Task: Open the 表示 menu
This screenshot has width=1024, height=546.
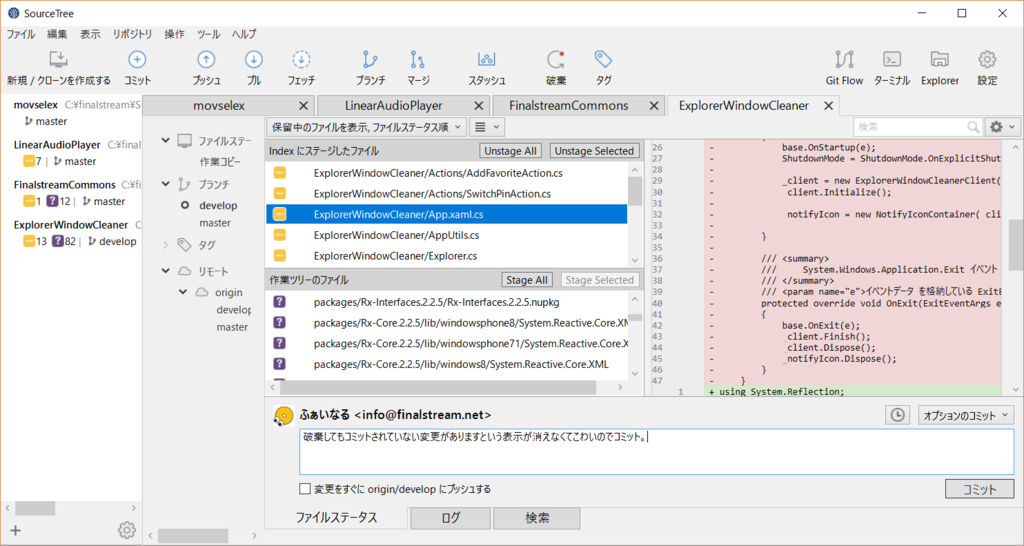Action: tap(90, 34)
